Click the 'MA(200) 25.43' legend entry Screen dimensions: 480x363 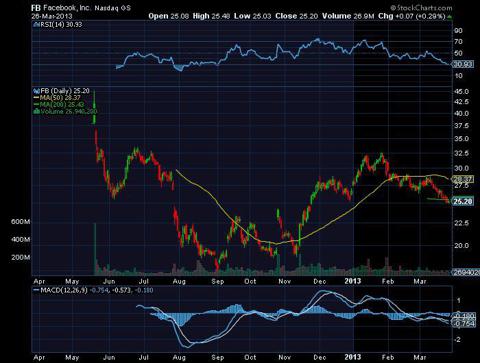[x=62, y=104]
